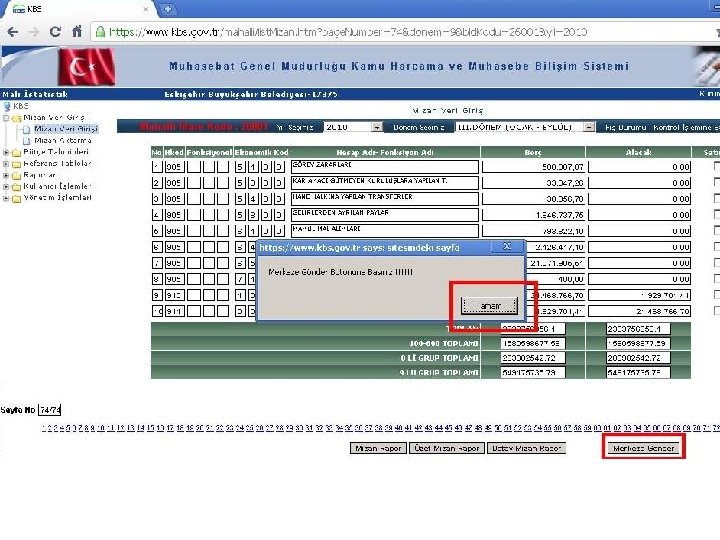Click the KBS browser tab title
The image size is (720, 540).
click(34, 9)
